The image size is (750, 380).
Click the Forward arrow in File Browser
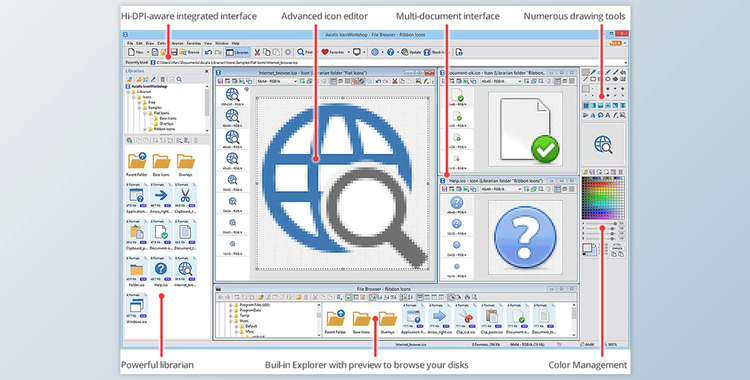coord(228,298)
